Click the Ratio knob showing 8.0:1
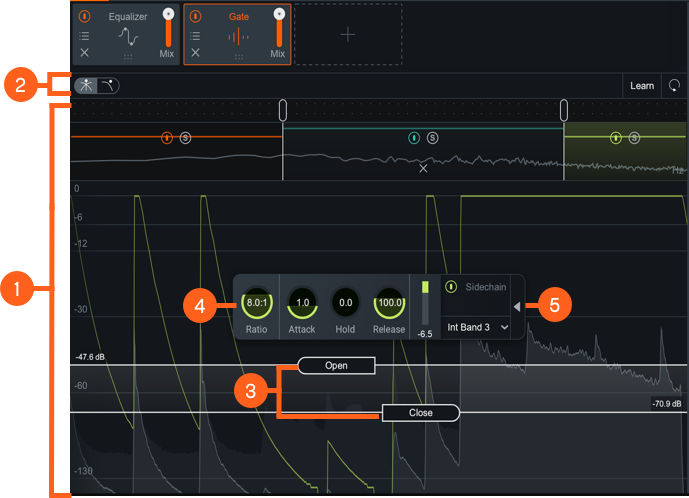The width and height of the screenshot is (689, 498). click(257, 303)
